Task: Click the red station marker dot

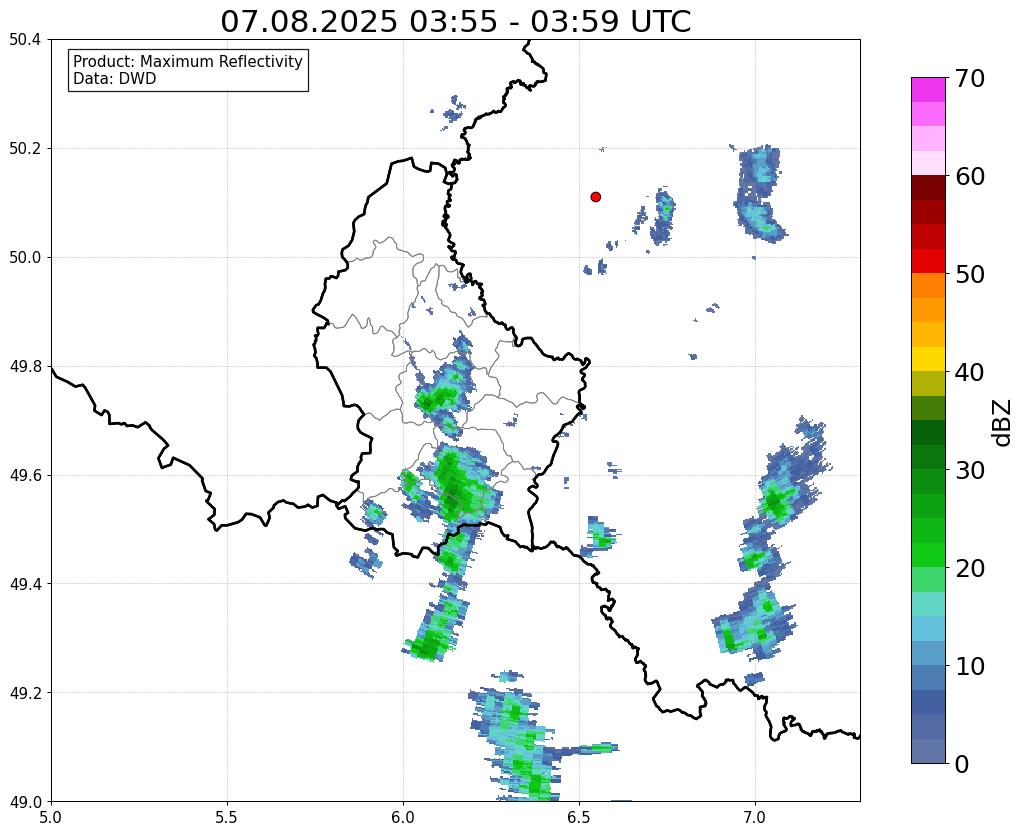Action: click(595, 196)
